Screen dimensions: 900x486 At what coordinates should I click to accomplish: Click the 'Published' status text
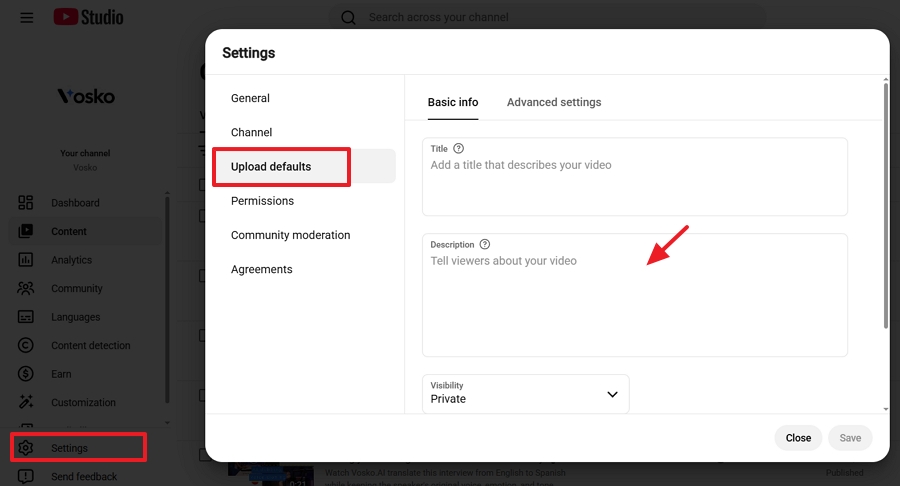tap(844, 473)
